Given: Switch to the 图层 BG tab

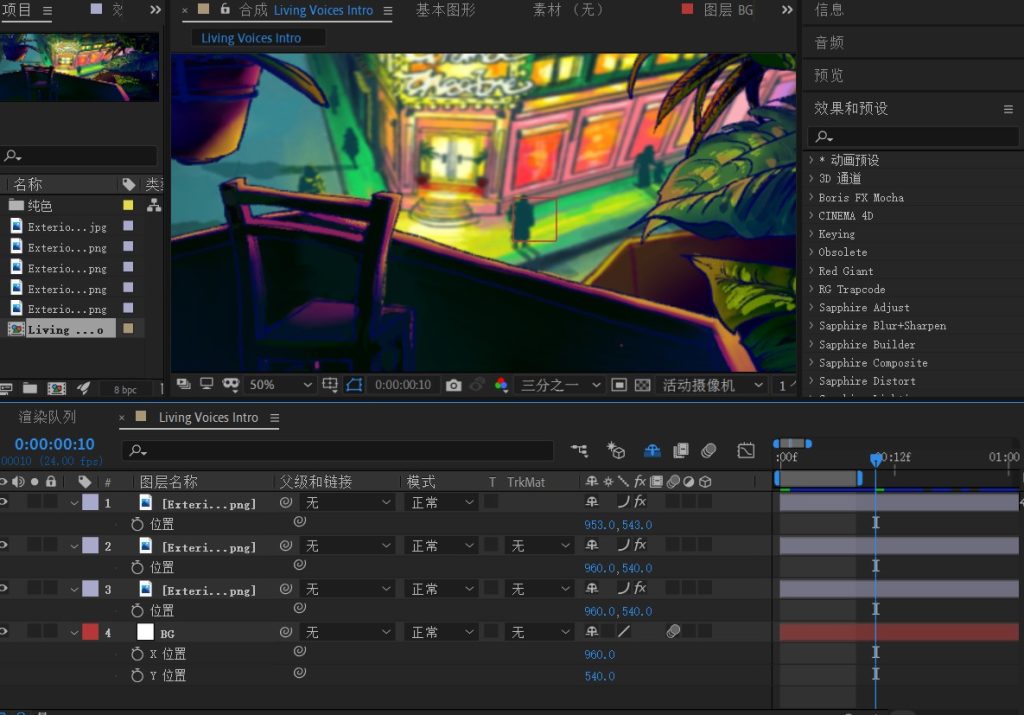Looking at the screenshot, I should pos(728,10).
